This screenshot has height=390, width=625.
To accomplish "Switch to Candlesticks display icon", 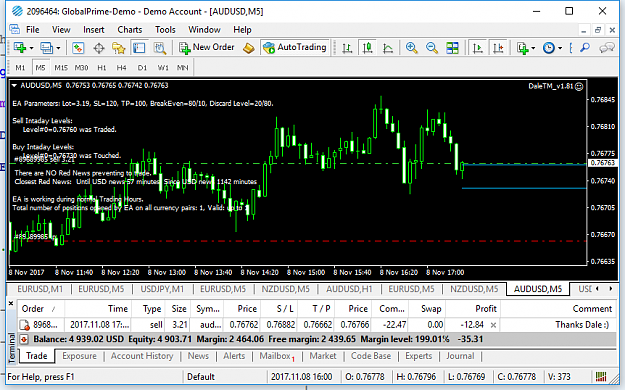I will pos(367,48).
